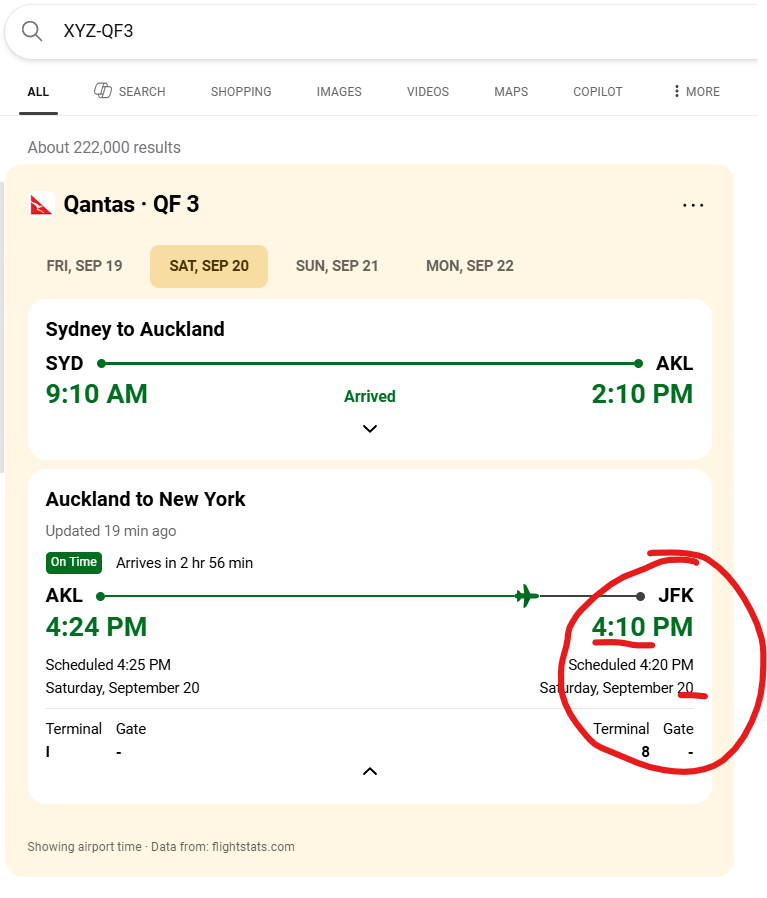Open the SHOPPING tab

[x=241, y=92]
